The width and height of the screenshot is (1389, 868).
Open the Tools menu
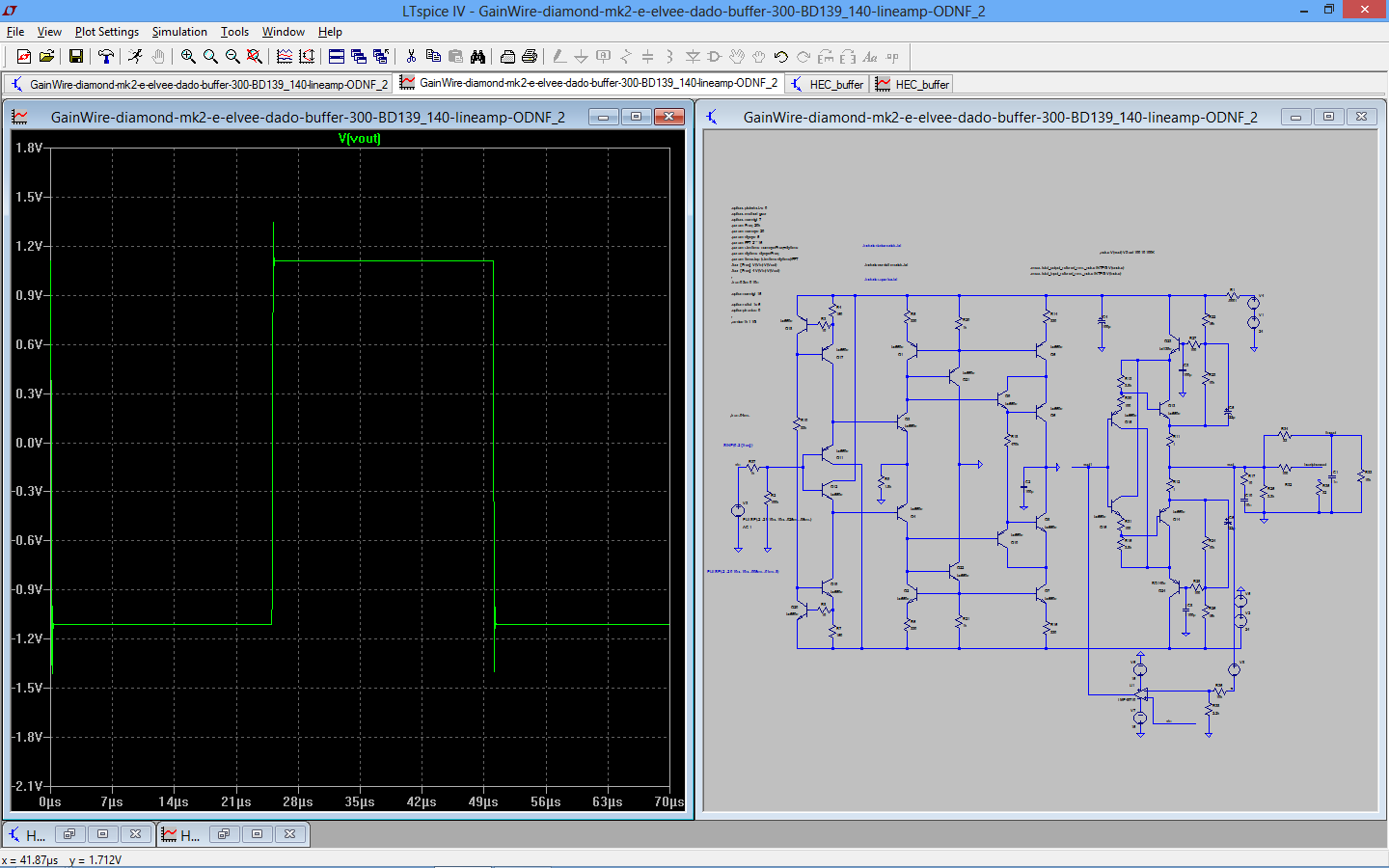pyautogui.click(x=234, y=32)
